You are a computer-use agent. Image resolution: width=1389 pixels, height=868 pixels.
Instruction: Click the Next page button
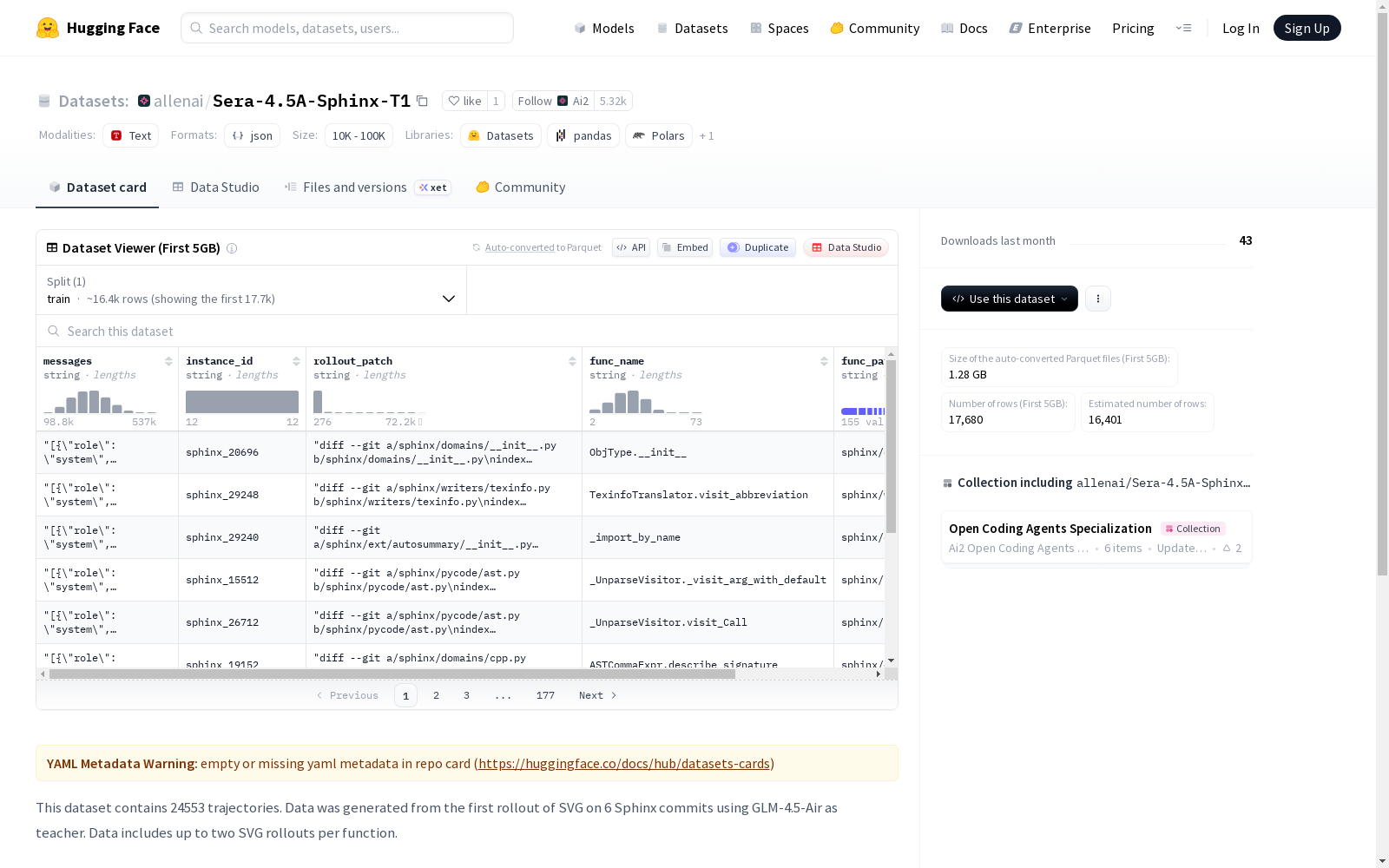click(x=598, y=695)
